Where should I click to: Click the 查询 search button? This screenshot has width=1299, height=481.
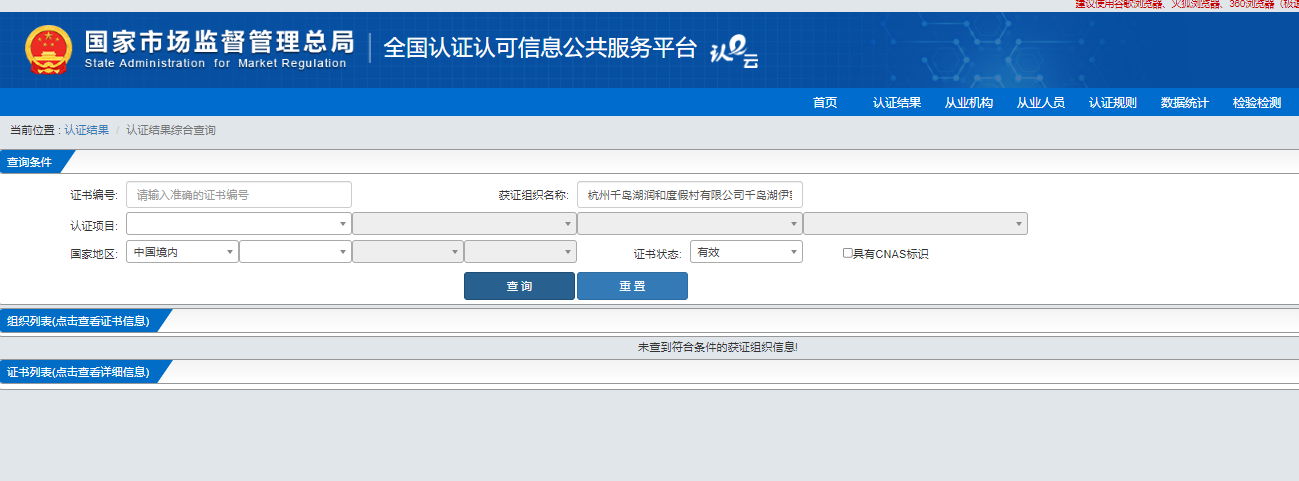[519, 286]
